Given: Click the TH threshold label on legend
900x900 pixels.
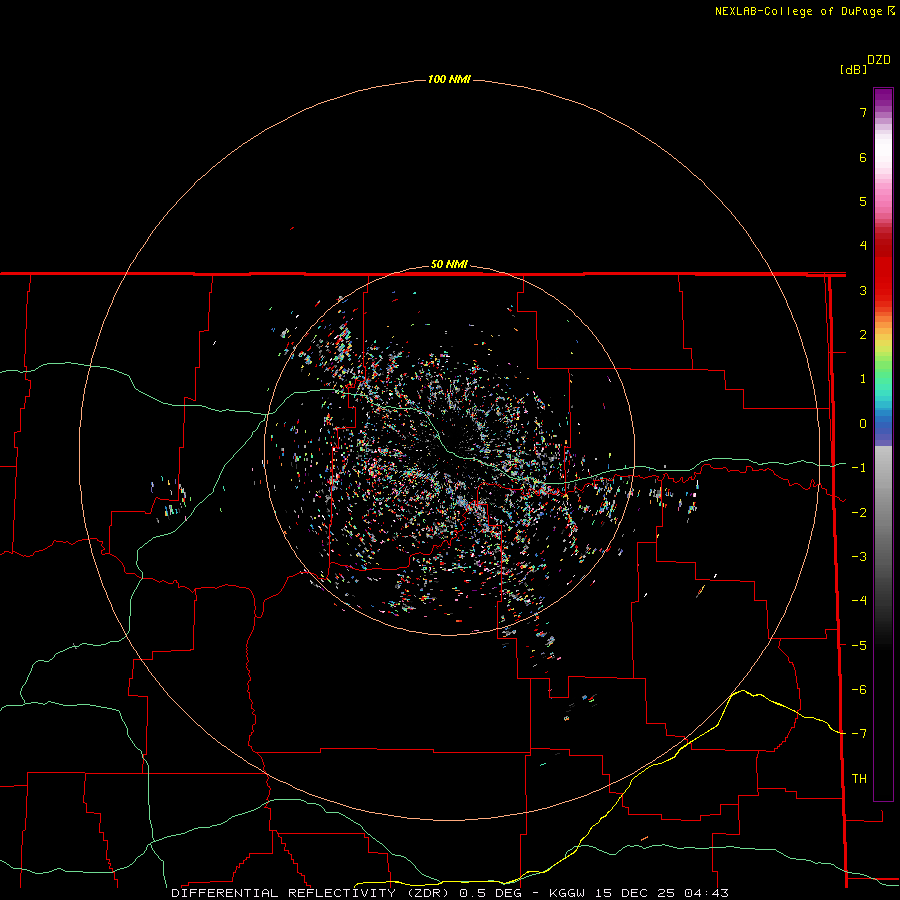Looking at the screenshot, I should pyautogui.click(x=859, y=779).
